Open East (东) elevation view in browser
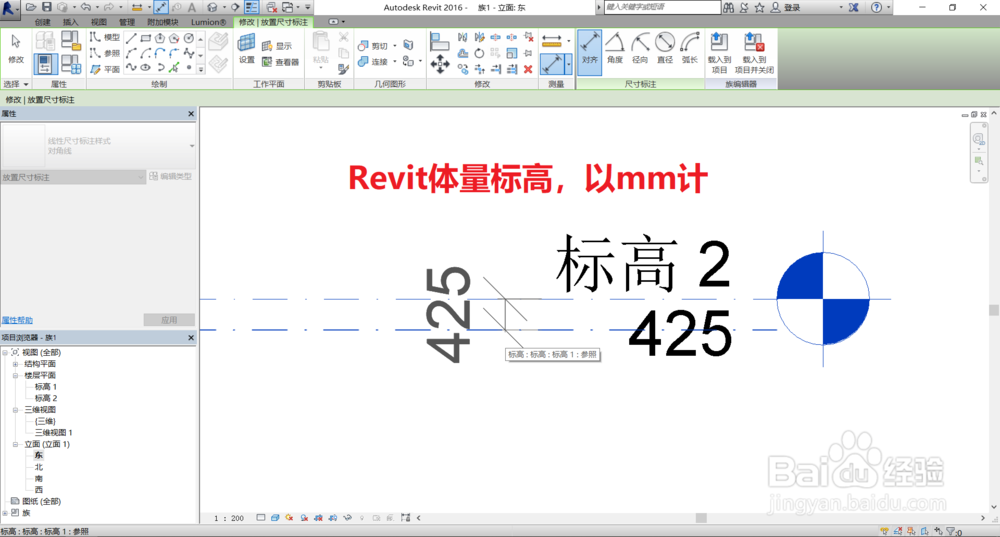 click(x=39, y=455)
